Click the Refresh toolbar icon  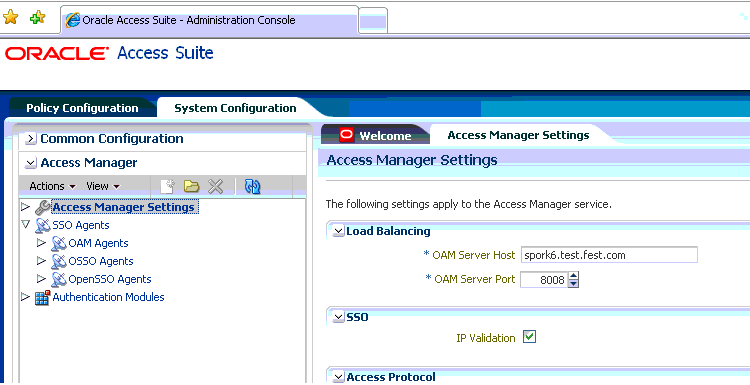pyautogui.click(x=252, y=186)
